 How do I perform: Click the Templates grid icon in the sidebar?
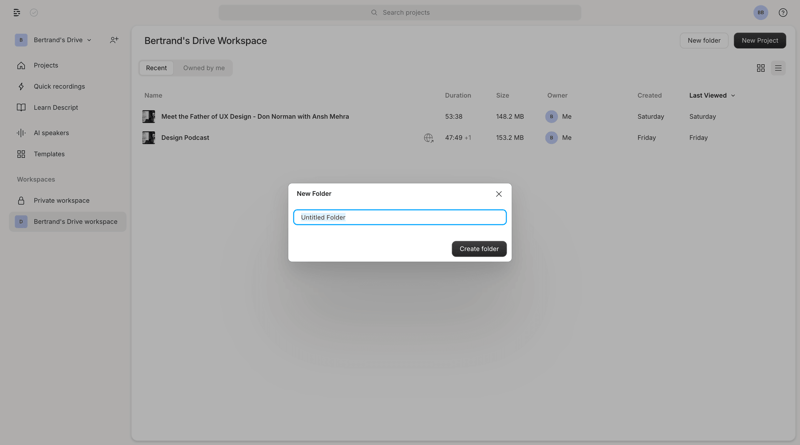[x=21, y=154]
